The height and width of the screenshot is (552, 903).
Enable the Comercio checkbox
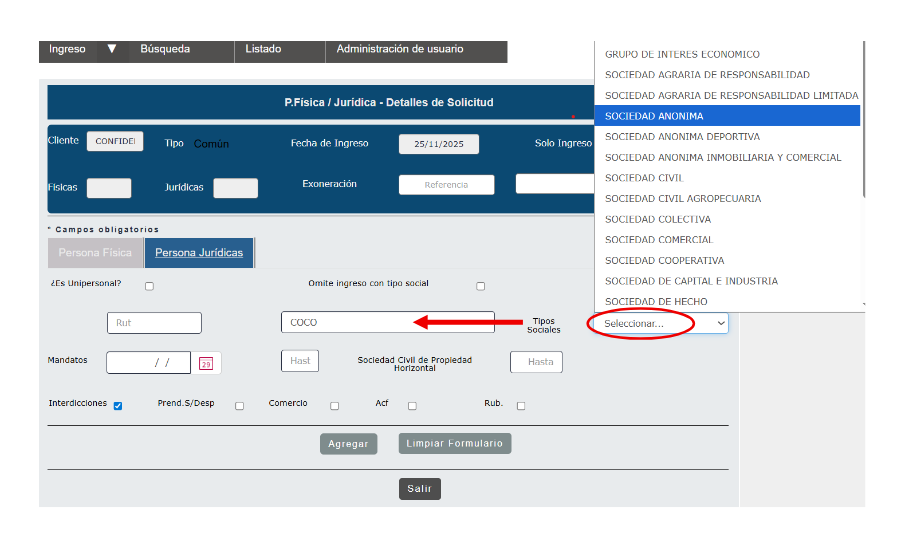pos(334,406)
